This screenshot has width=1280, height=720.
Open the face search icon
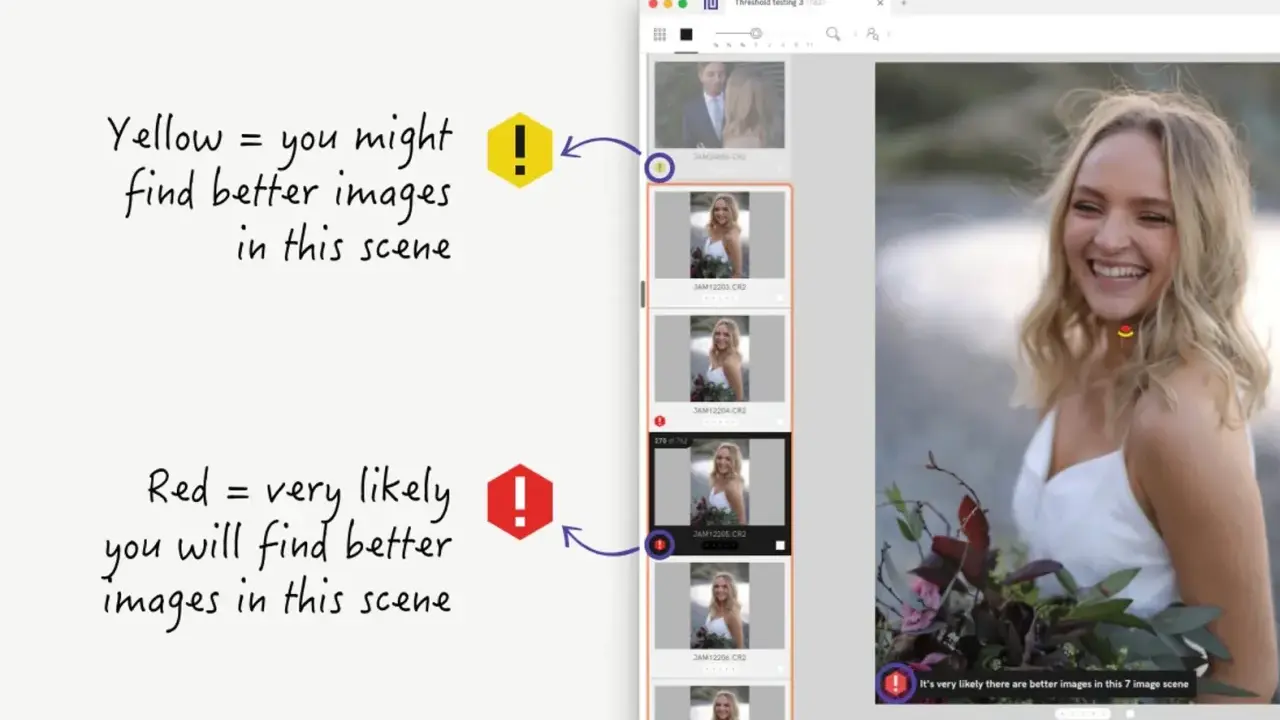click(x=873, y=34)
